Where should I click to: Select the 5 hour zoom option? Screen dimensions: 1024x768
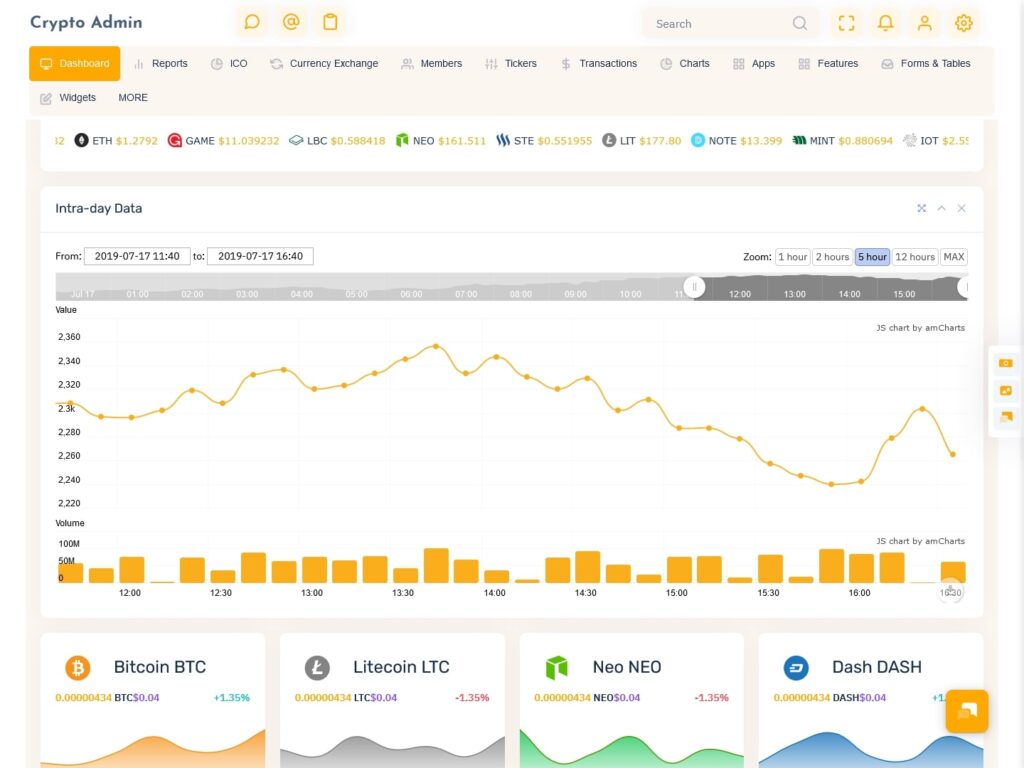tap(872, 257)
